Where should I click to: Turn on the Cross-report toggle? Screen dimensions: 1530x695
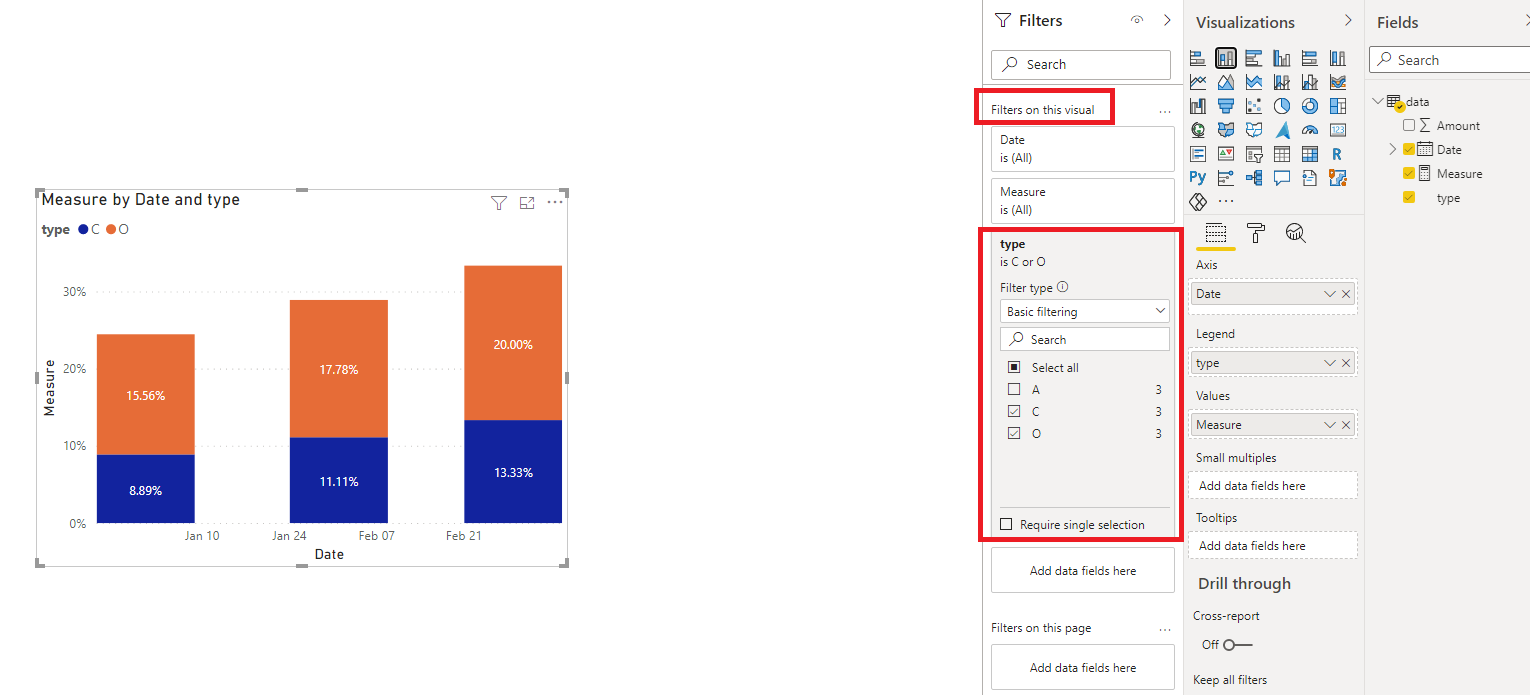1238,645
